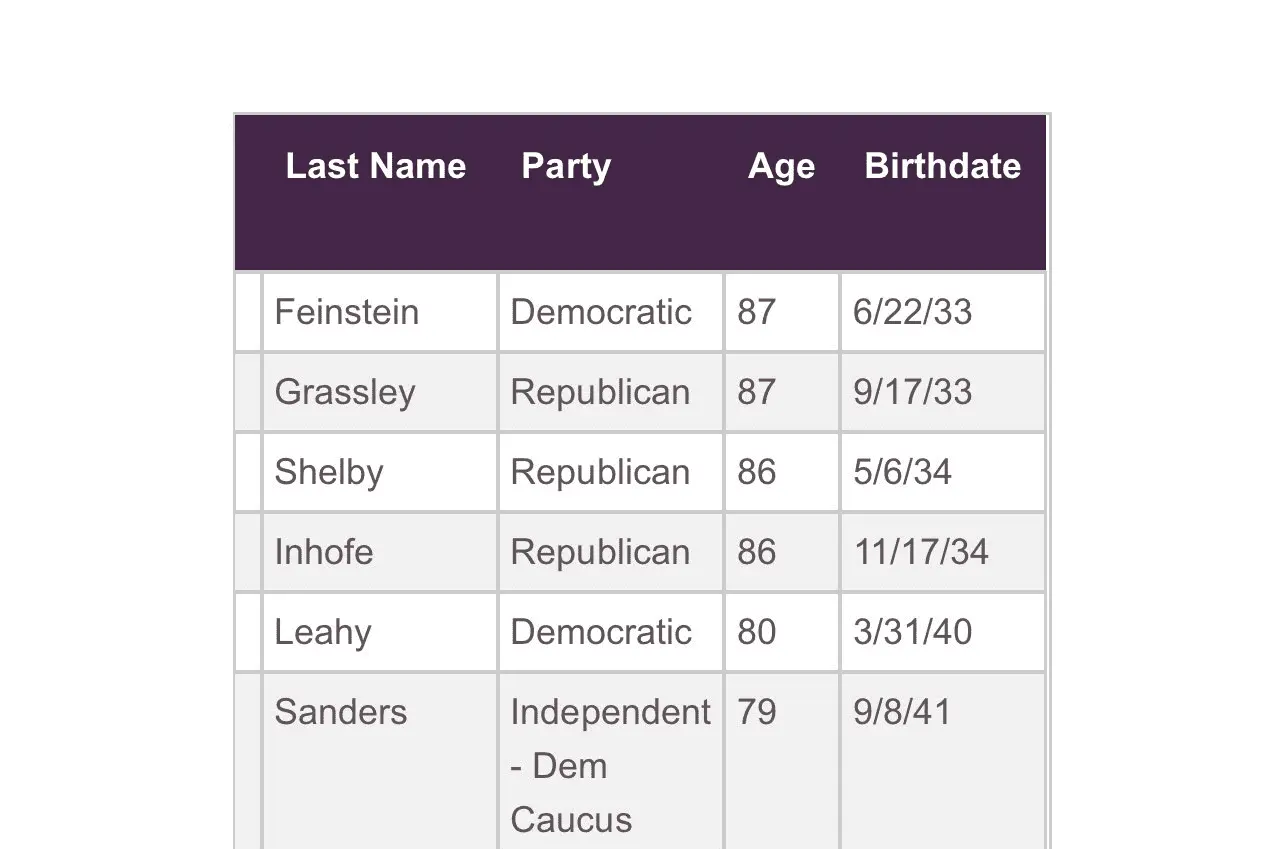
Task: Select the Feinstein last name cell
Action: [x=346, y=312]
